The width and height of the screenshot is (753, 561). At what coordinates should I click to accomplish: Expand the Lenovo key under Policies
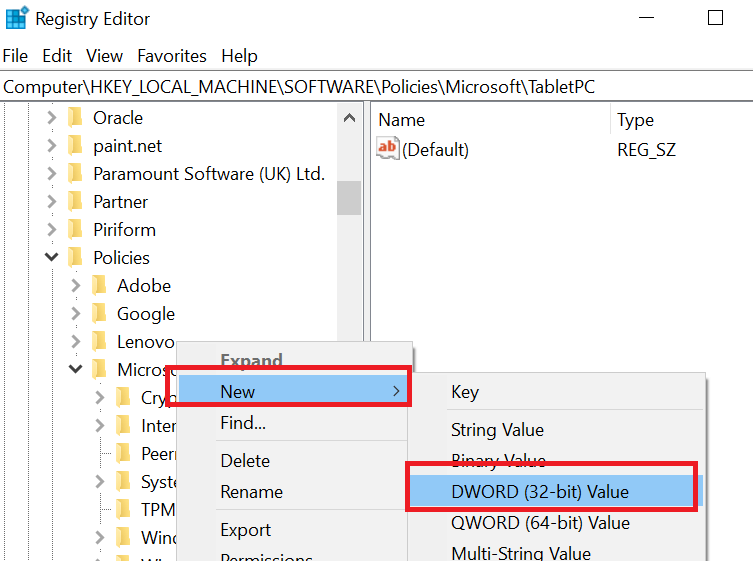point(76,341)
